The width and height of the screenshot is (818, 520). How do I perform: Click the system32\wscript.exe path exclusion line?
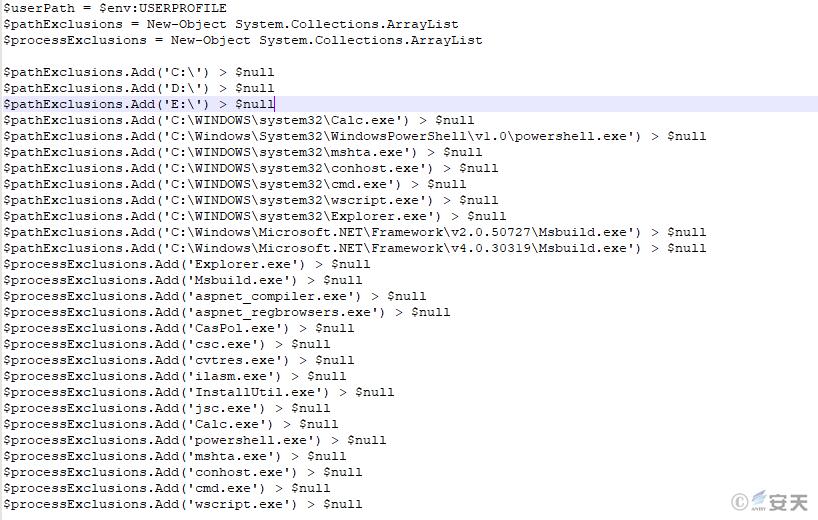click(250, 200)
